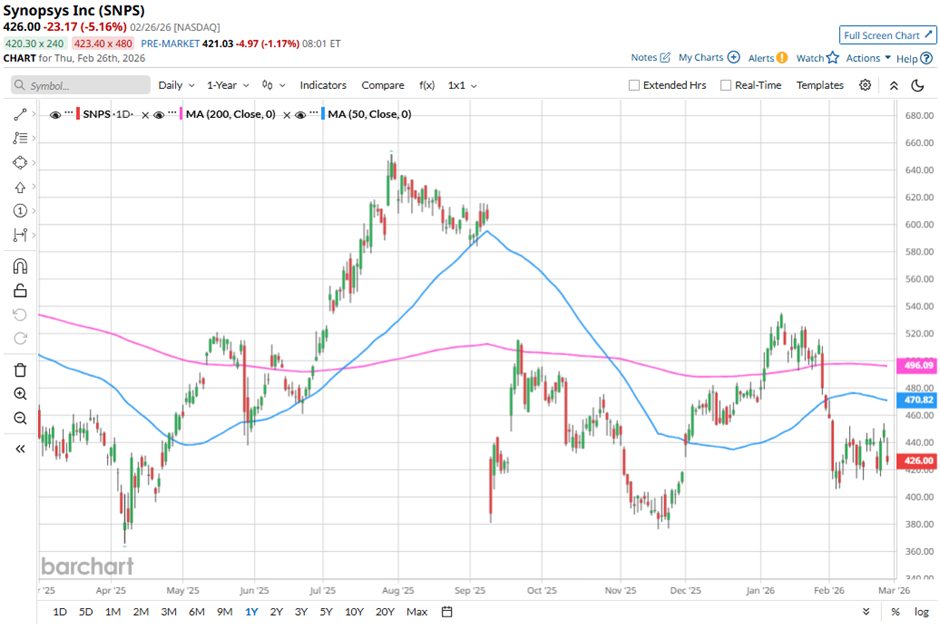The height and width of the screenshot is (629, 940).
Task: Open chart settings gear icon
Action: 865,85
